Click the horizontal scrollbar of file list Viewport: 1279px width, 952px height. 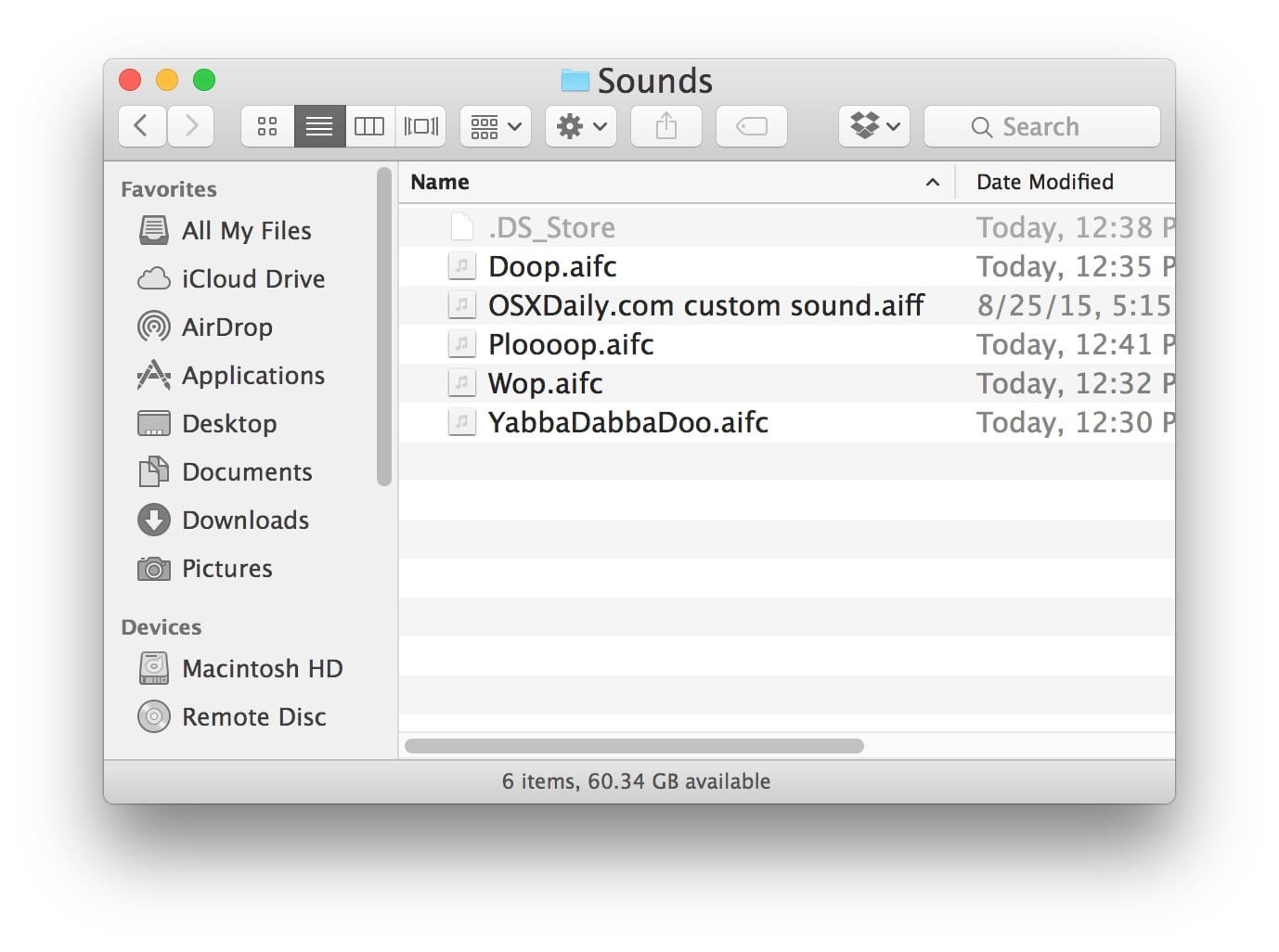pos(635,746)
